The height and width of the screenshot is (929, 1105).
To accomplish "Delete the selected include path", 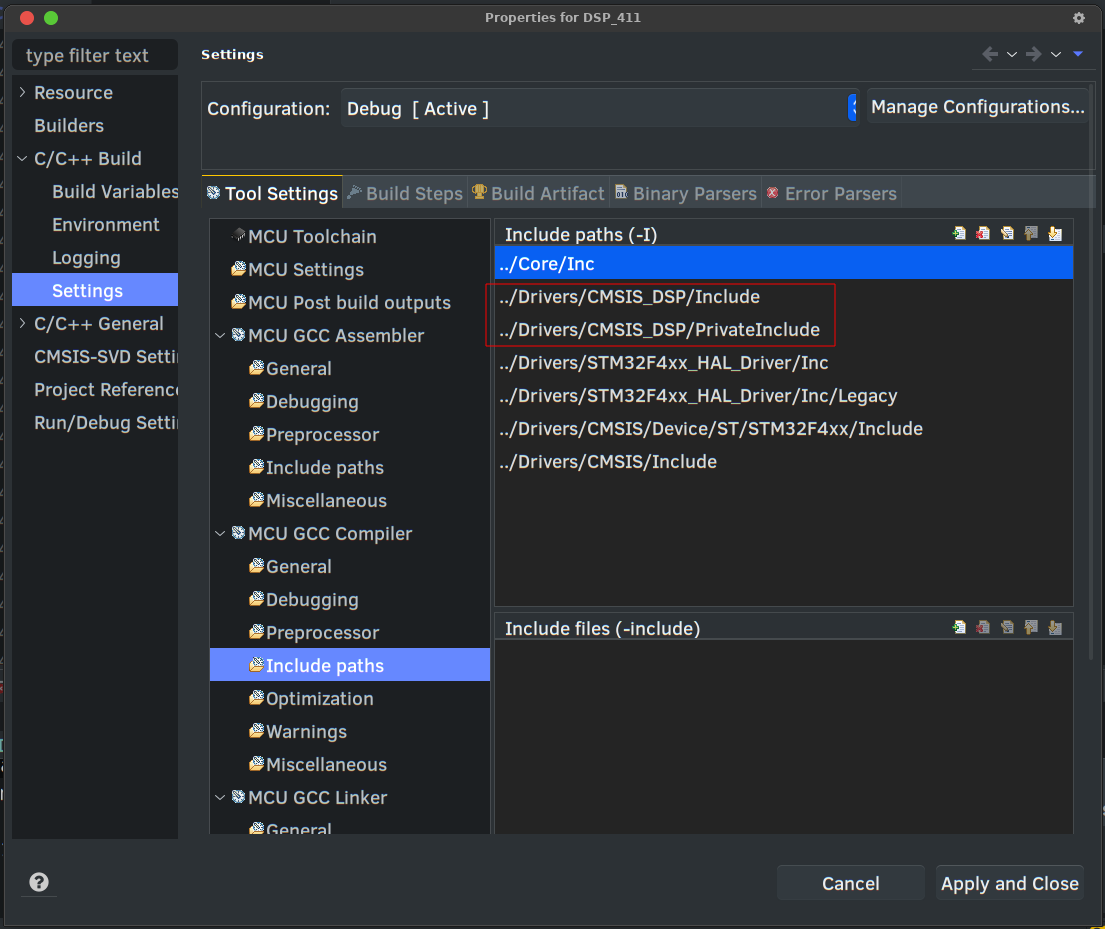I will coord(983,233).
